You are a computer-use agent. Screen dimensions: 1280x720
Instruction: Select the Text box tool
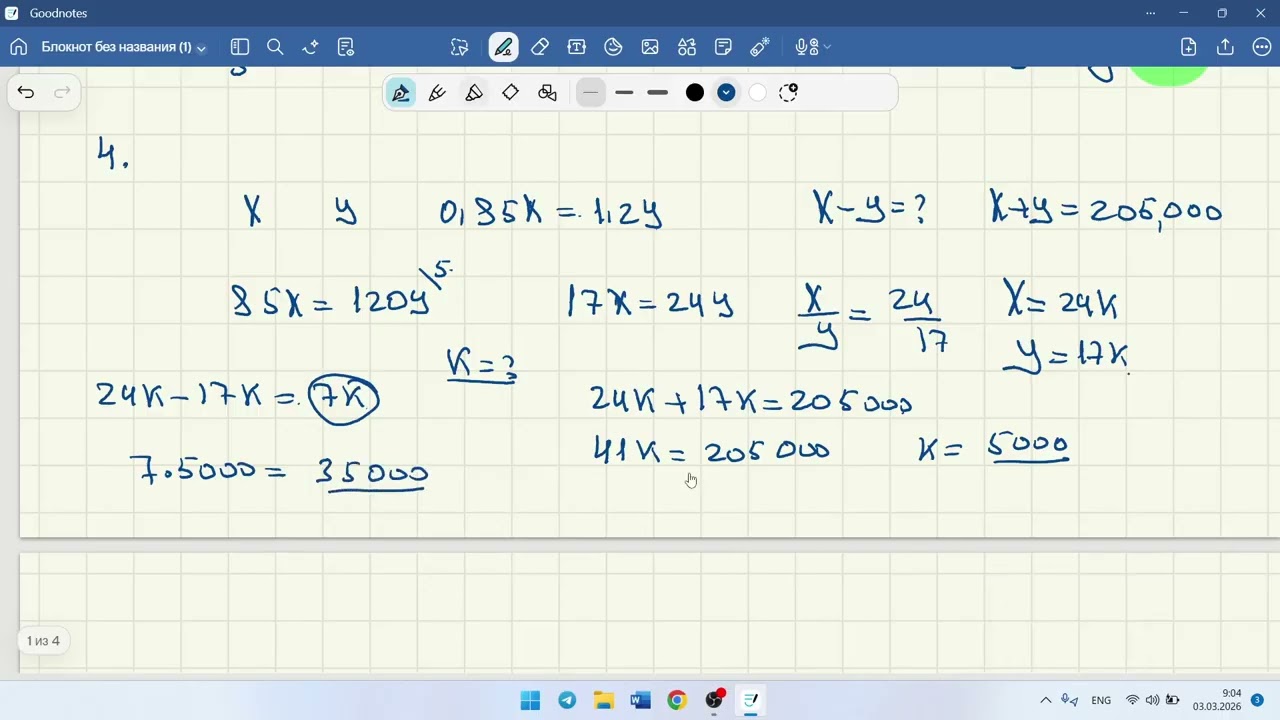pyautogui.click(x=576, y=47)
